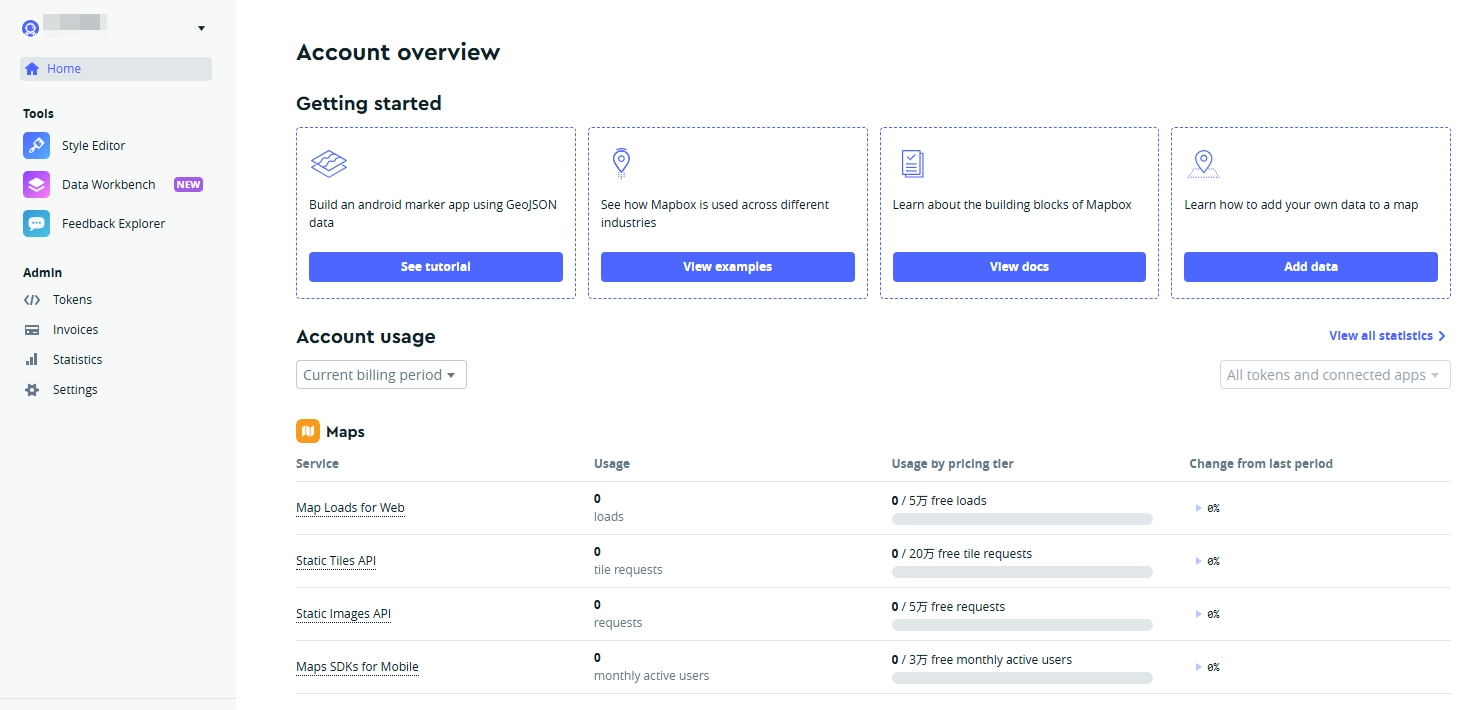Click the free loads usage progress bar

(1022, 519)
